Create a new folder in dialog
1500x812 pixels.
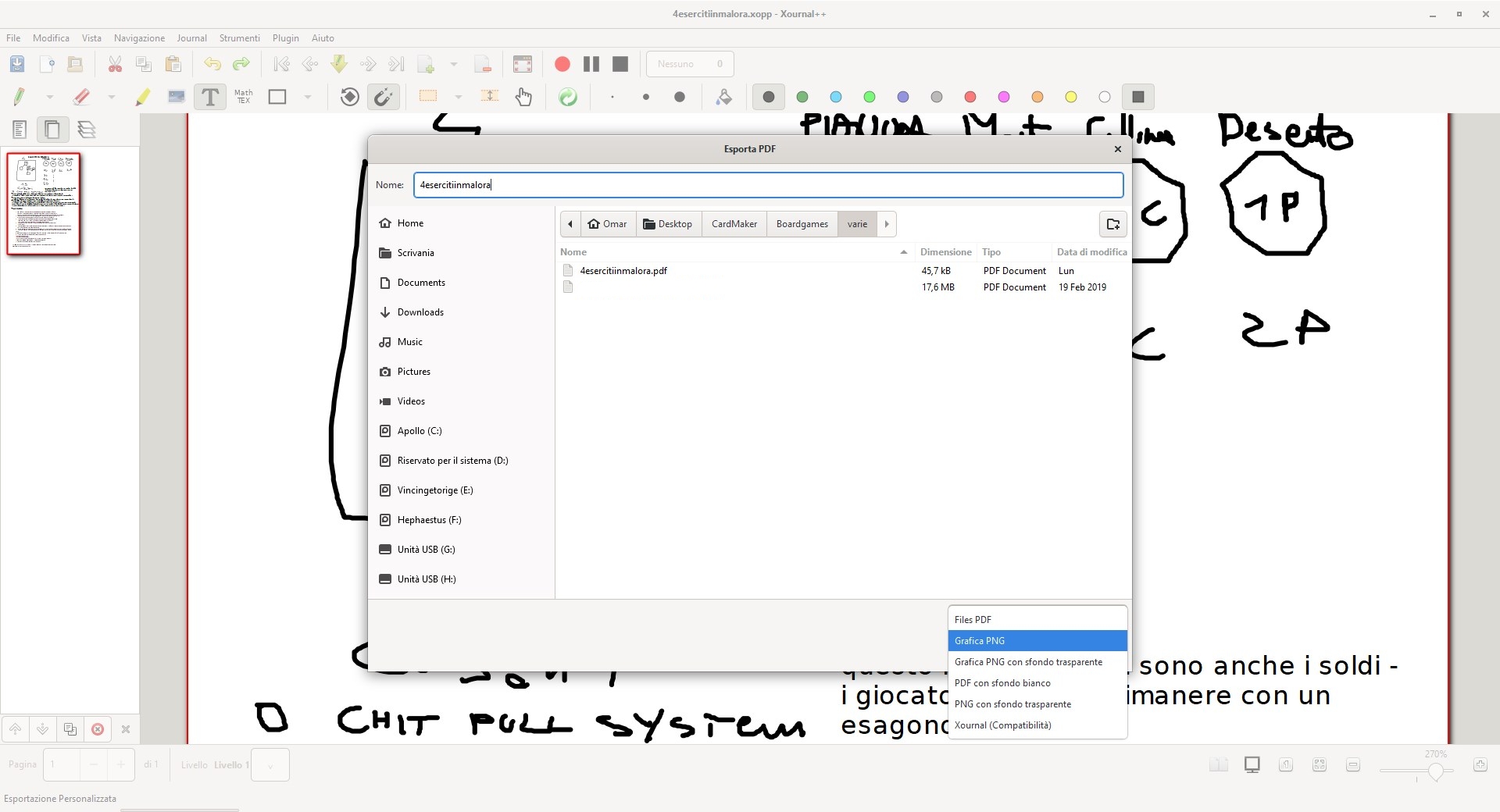pyautogui.click(x=1113, y=224)
